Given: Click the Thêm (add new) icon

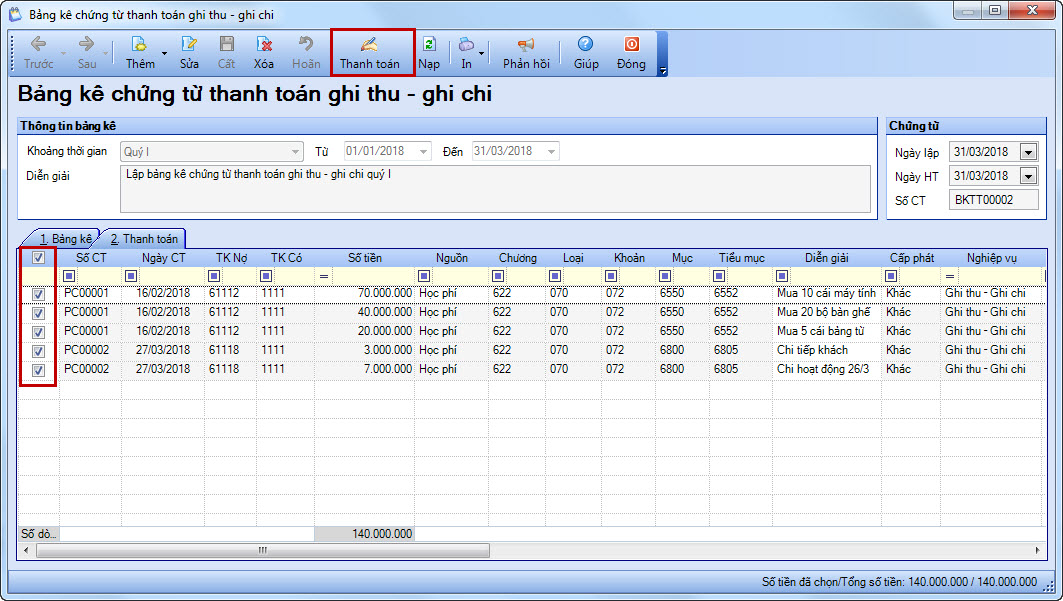Looking at the screenshot, I should [x=139, y=44].
